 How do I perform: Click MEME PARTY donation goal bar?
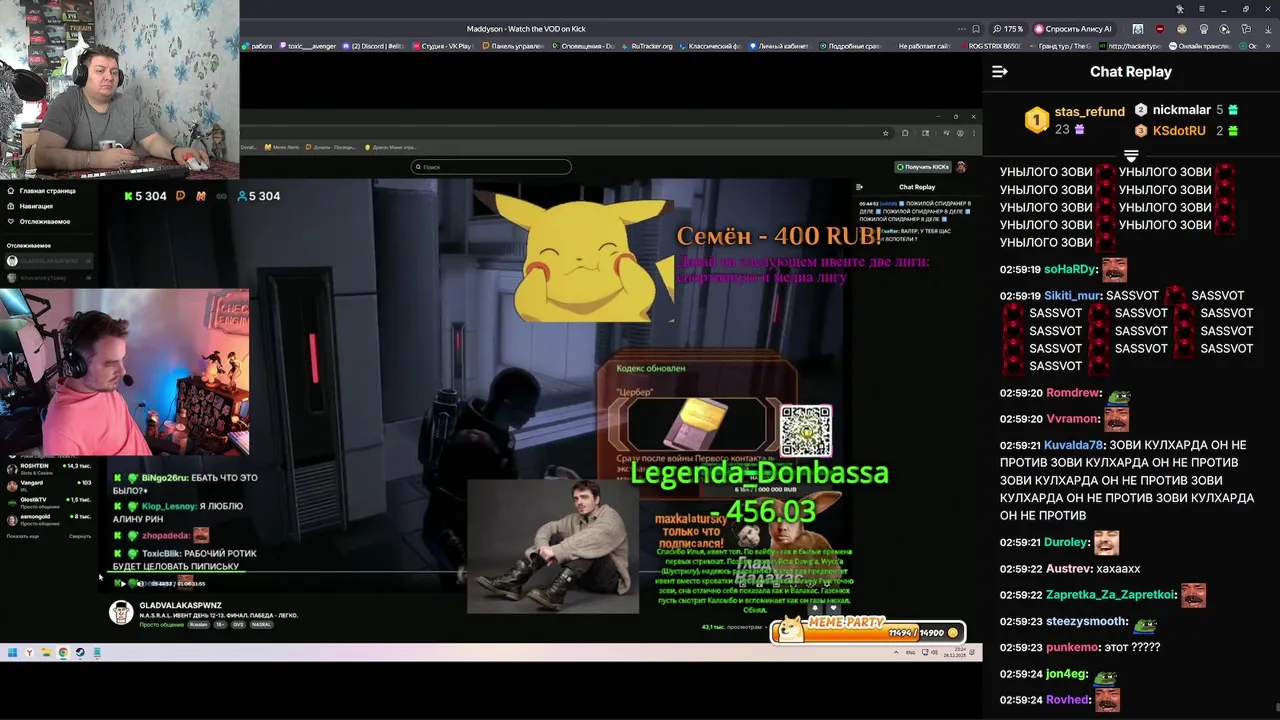click(868, 630)
